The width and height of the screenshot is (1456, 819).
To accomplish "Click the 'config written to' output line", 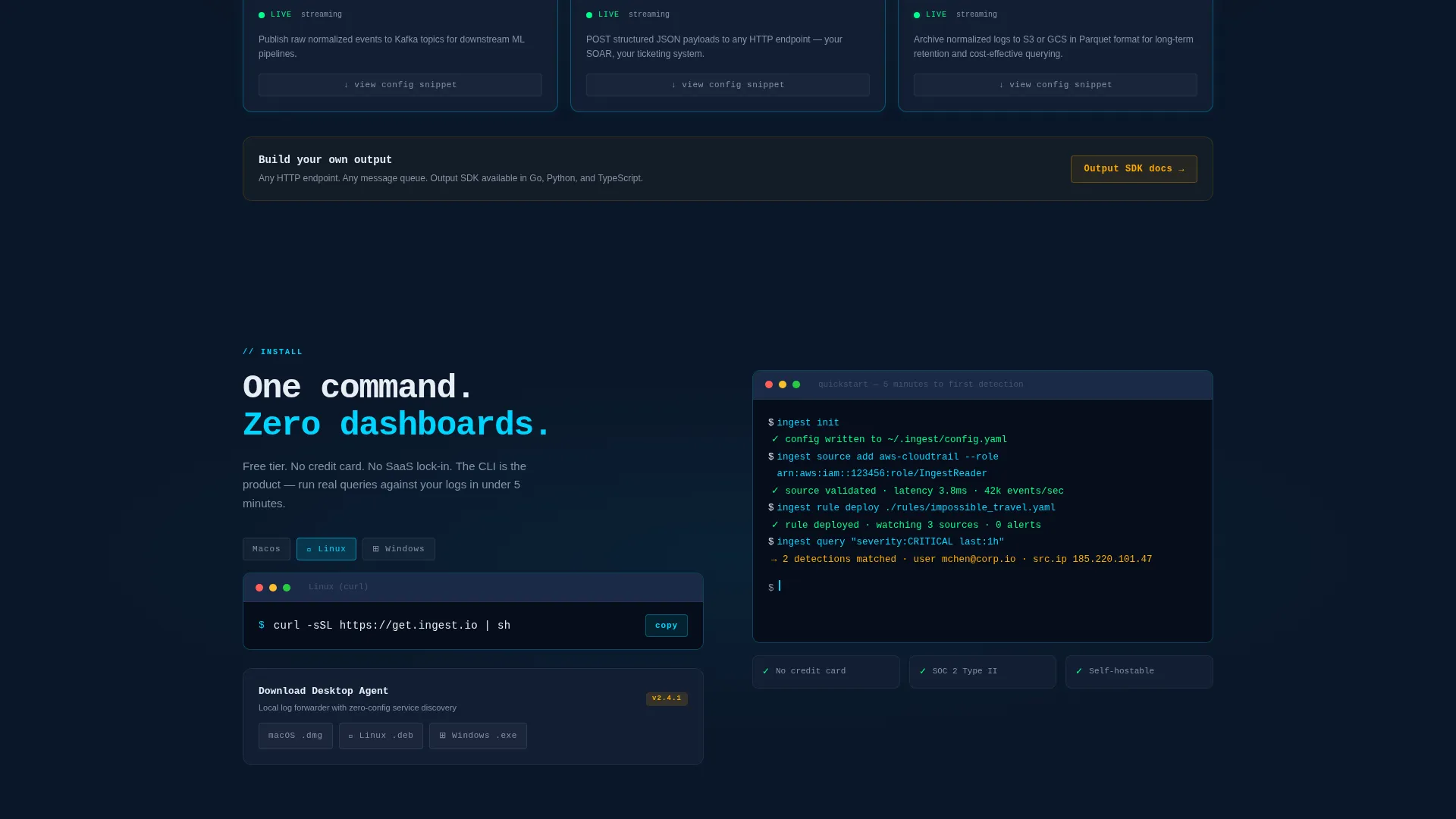I will [x=890, y=440].
